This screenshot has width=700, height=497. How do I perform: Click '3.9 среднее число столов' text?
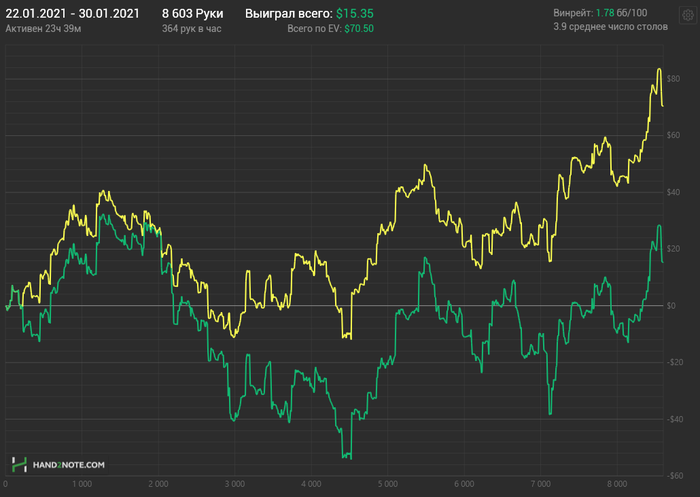point(611,27)
